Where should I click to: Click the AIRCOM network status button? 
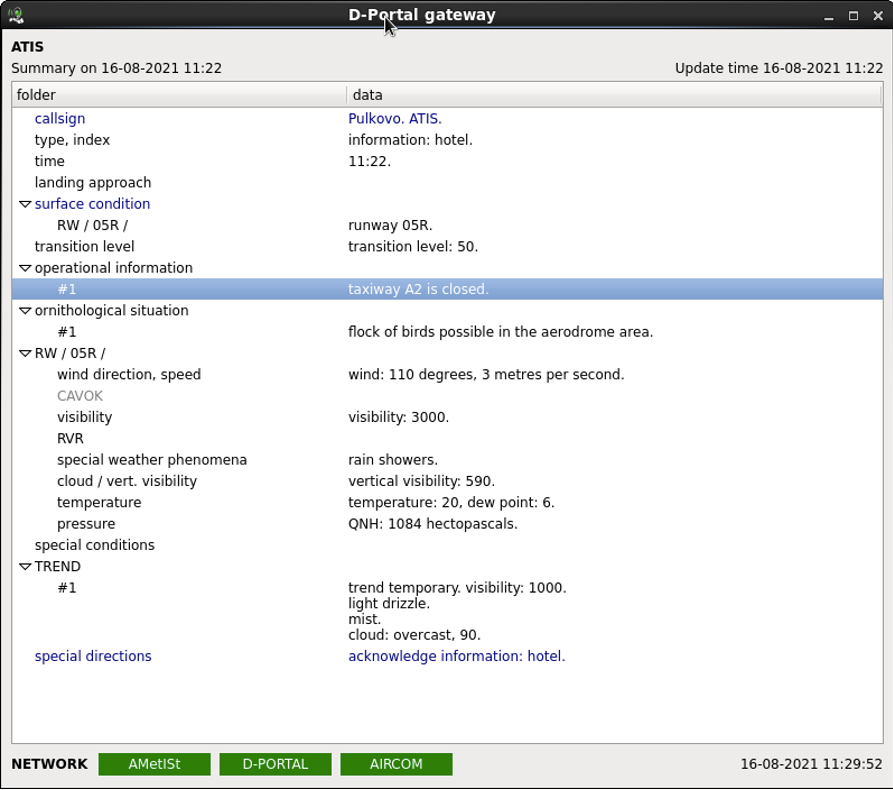pyautogui.click(x=396, y=764)
